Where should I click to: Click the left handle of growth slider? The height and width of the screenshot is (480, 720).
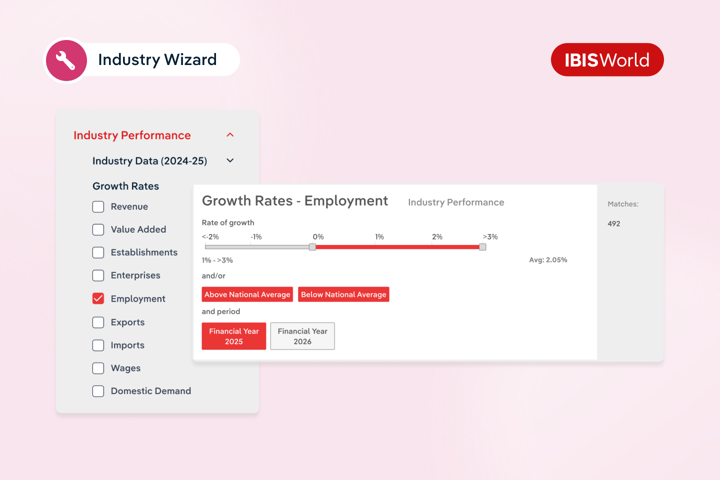click(x=312, y=247)
